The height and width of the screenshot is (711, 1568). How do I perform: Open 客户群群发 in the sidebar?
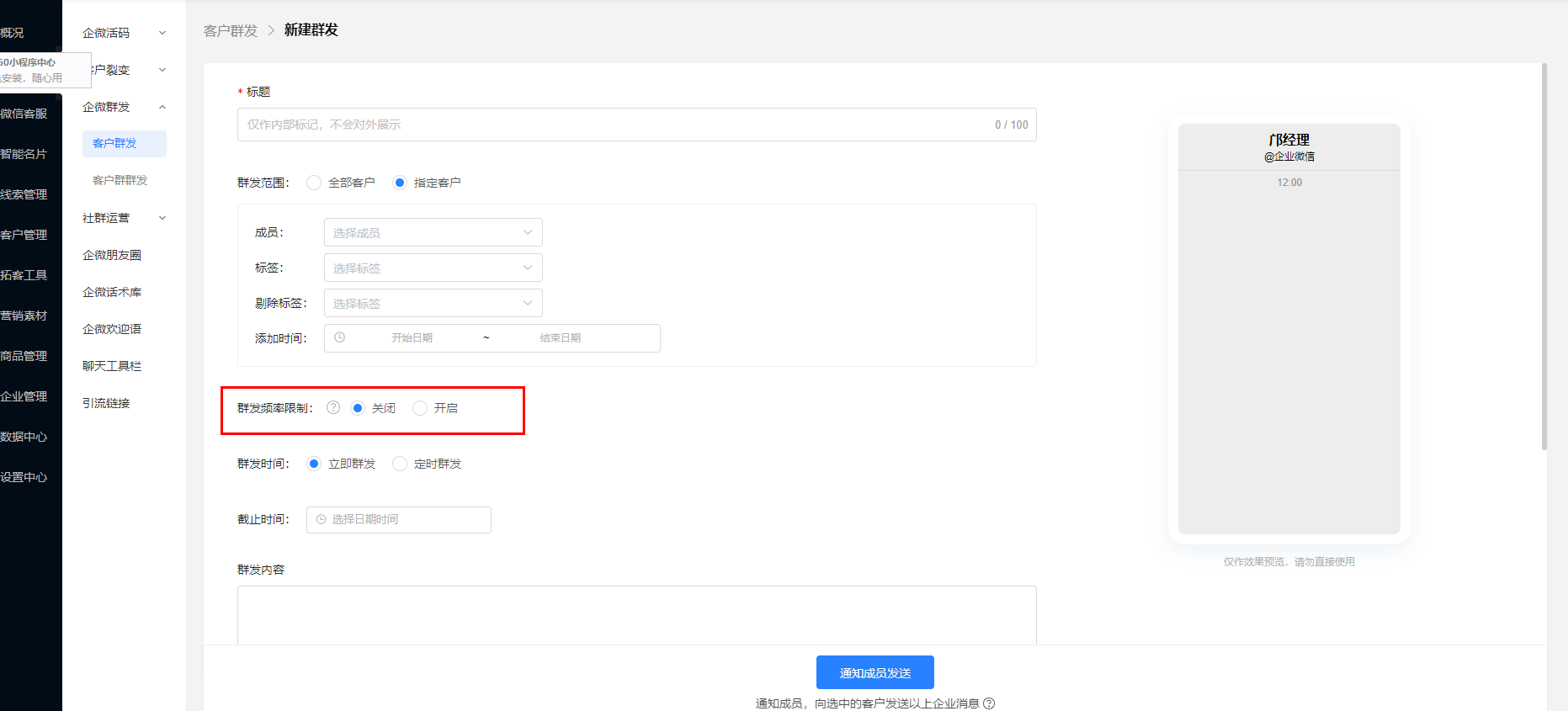tap(120, 180)
